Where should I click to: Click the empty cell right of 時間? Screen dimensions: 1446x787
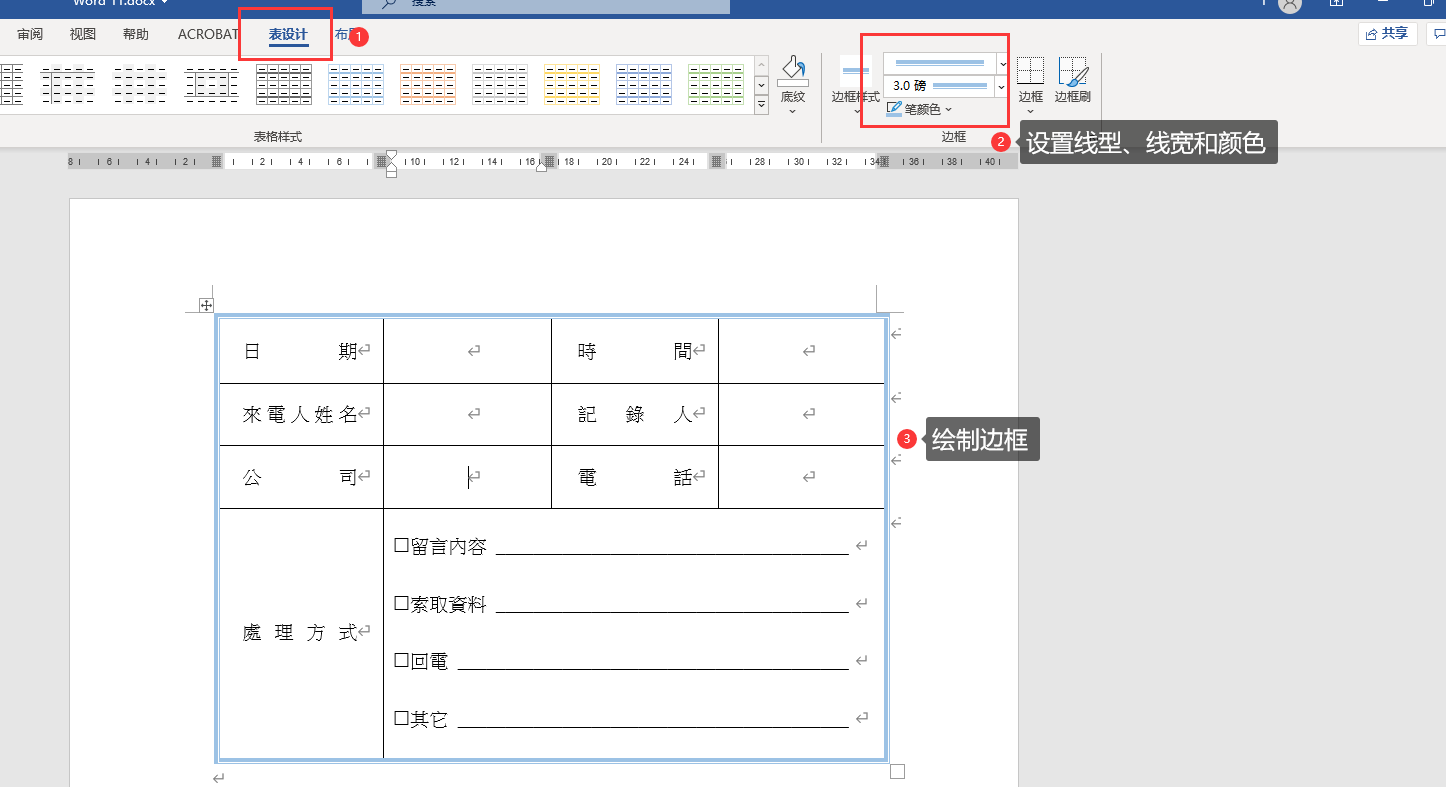(x=801, y=351)
